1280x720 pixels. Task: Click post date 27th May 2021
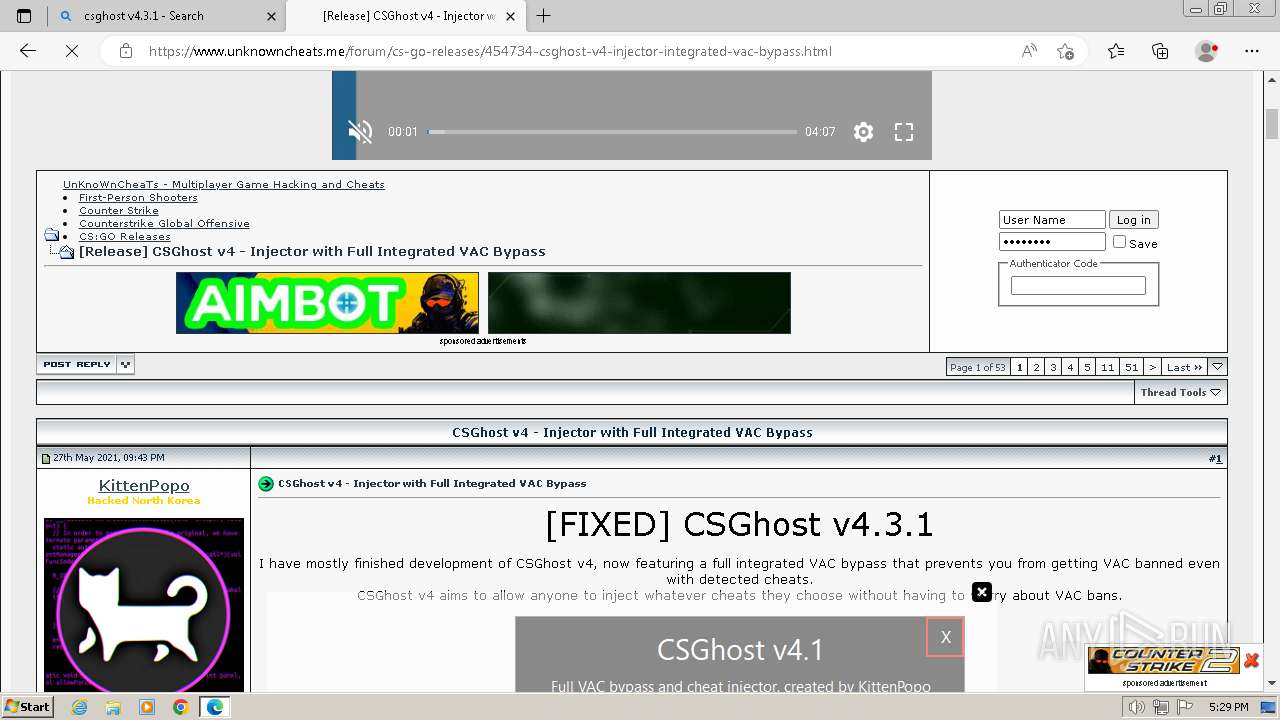click(110, 458)
